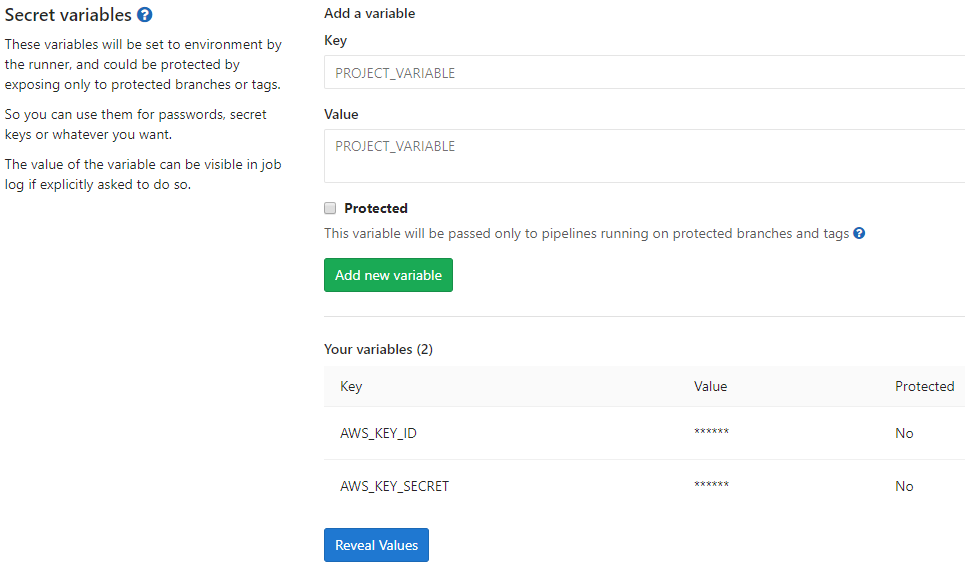Click the Protected checkbox label text
965x572 pixels.
[376, 209]
